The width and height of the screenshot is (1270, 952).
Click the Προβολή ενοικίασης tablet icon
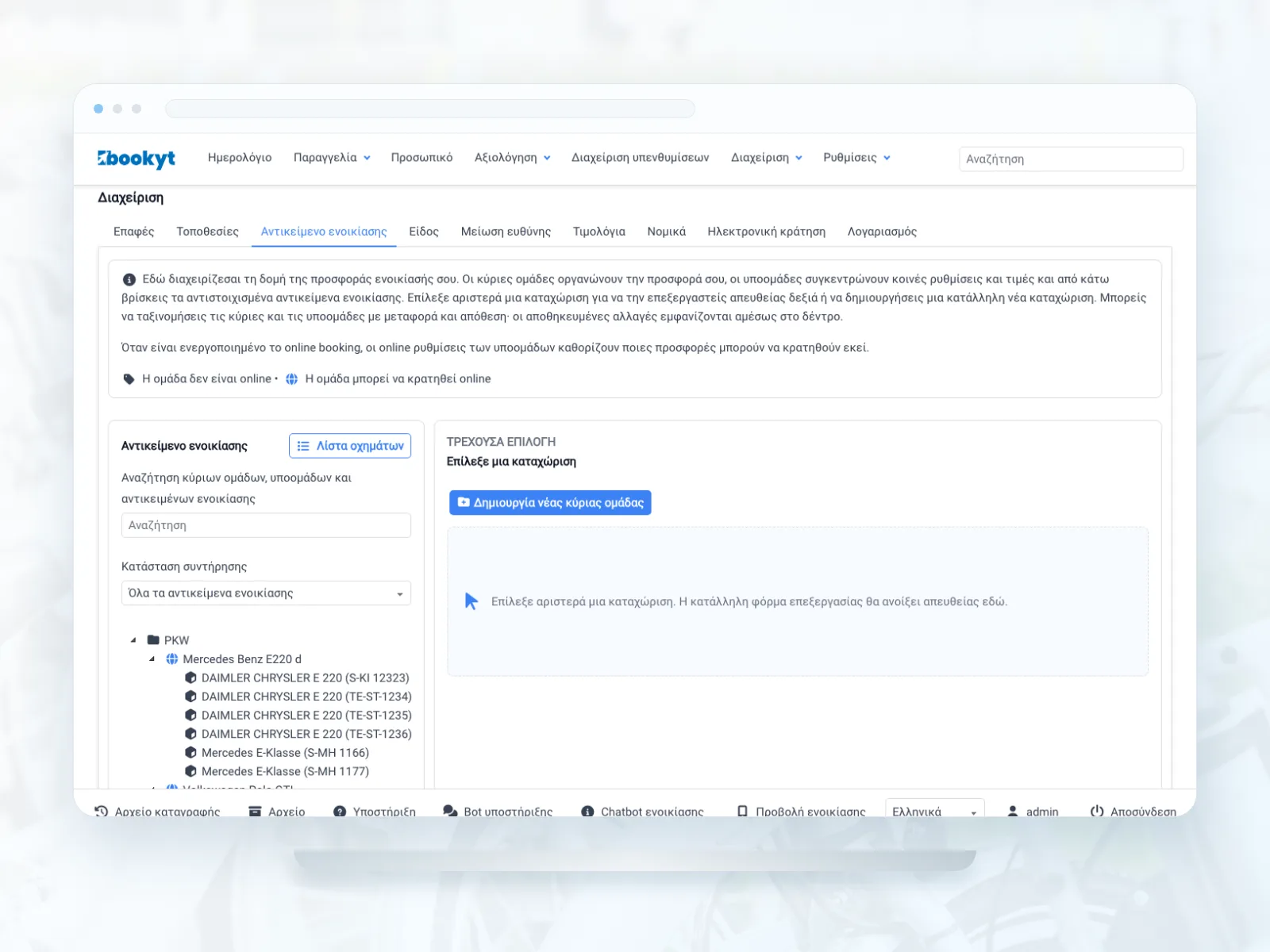click(742, 812)
